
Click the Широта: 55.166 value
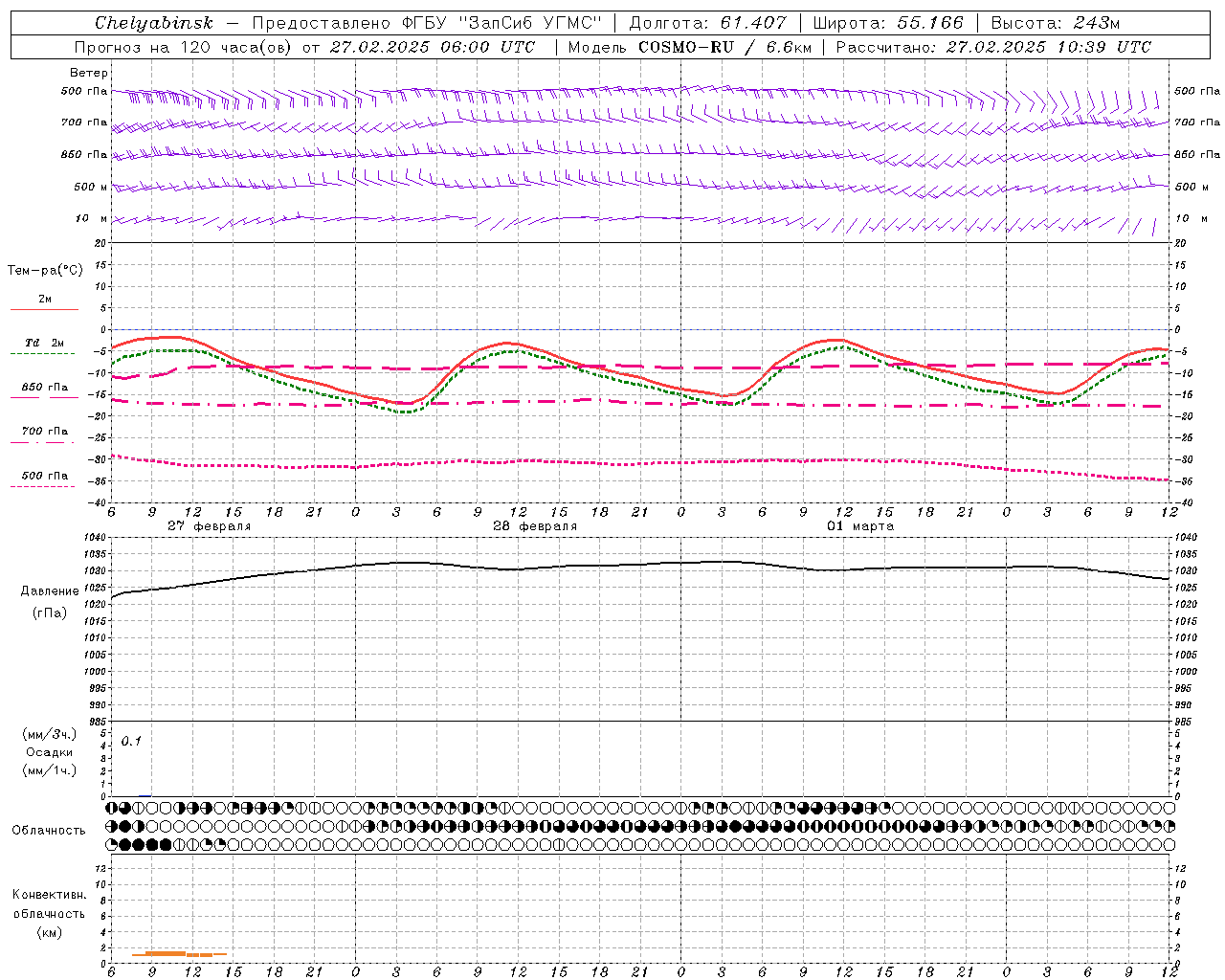coord(887,23)
